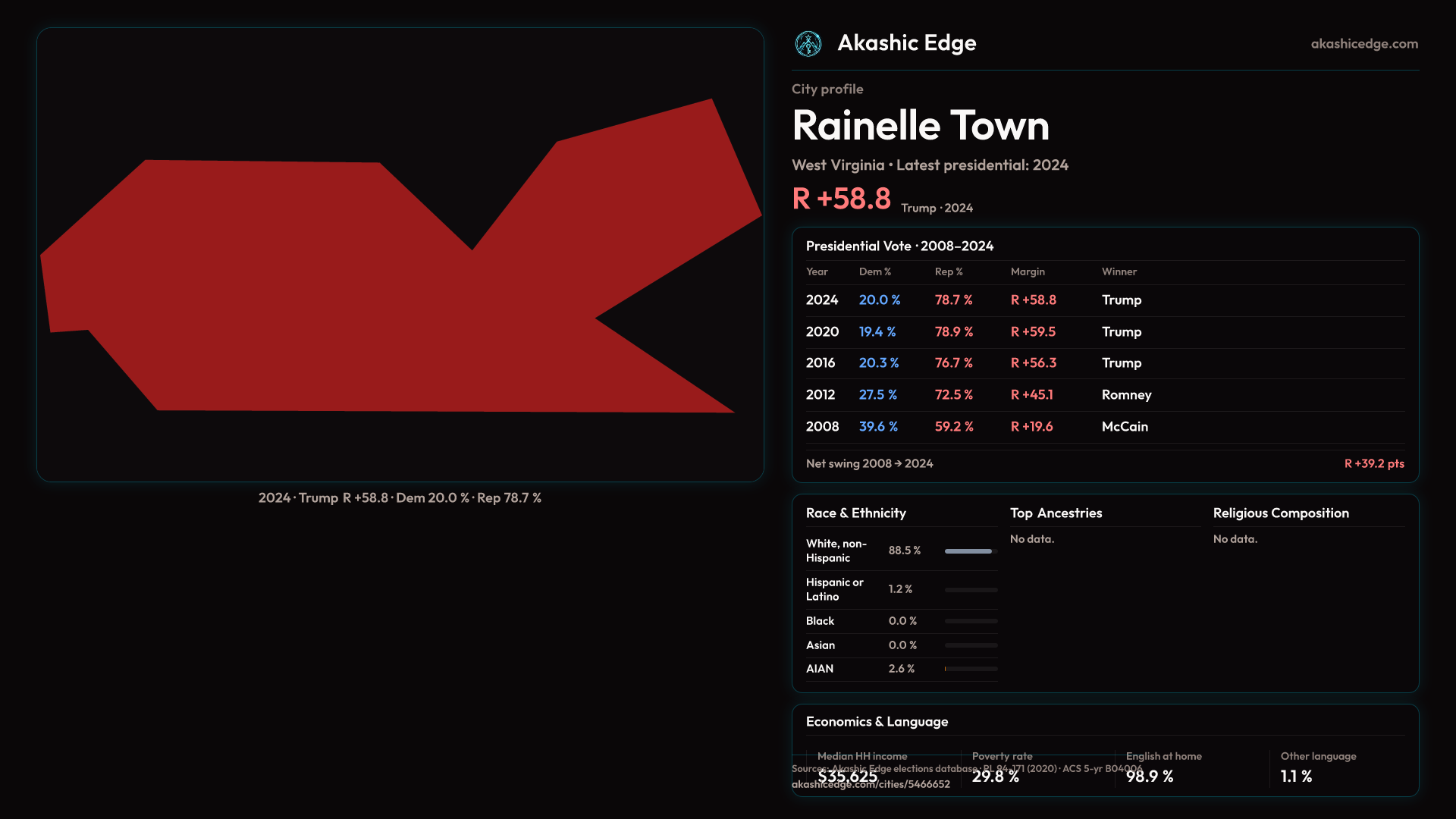Click the 2016 Dem percentage 20.3 %

[x=878, y=363]
